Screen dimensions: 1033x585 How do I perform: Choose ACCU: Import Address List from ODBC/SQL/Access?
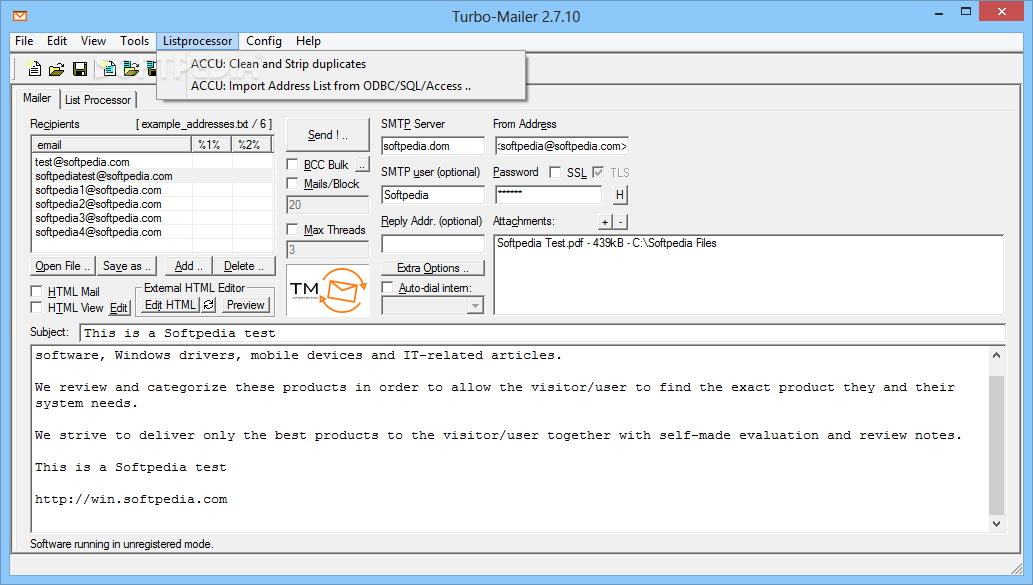coord(341,86)
